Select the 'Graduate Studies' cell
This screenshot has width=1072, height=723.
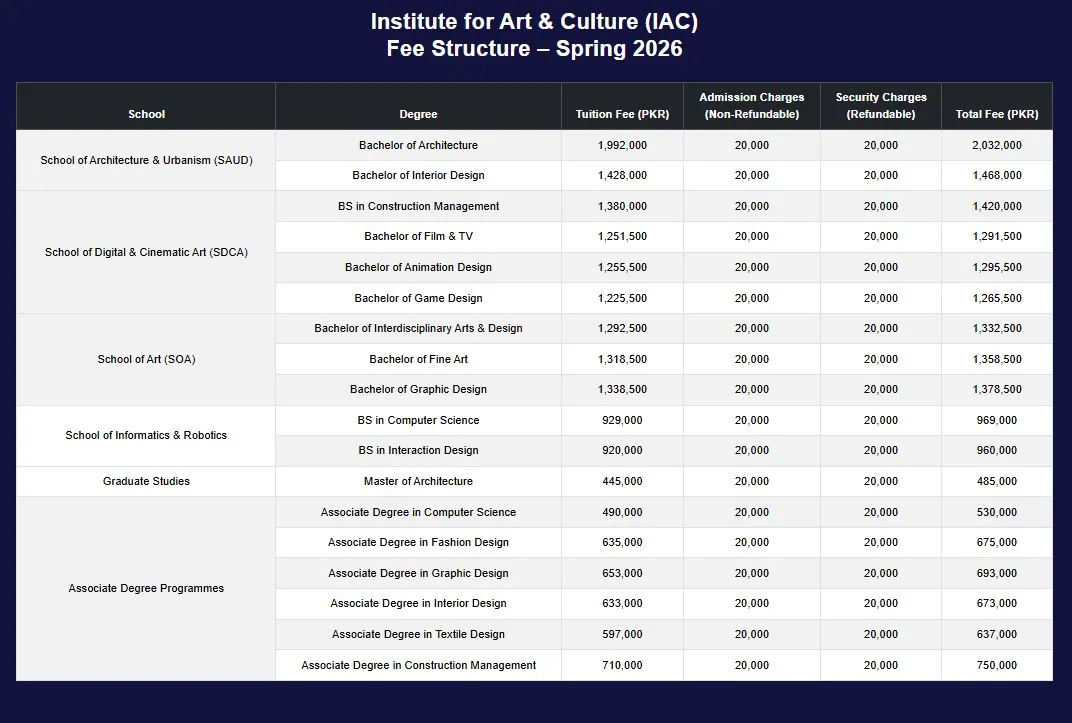(x=146, y=481)
